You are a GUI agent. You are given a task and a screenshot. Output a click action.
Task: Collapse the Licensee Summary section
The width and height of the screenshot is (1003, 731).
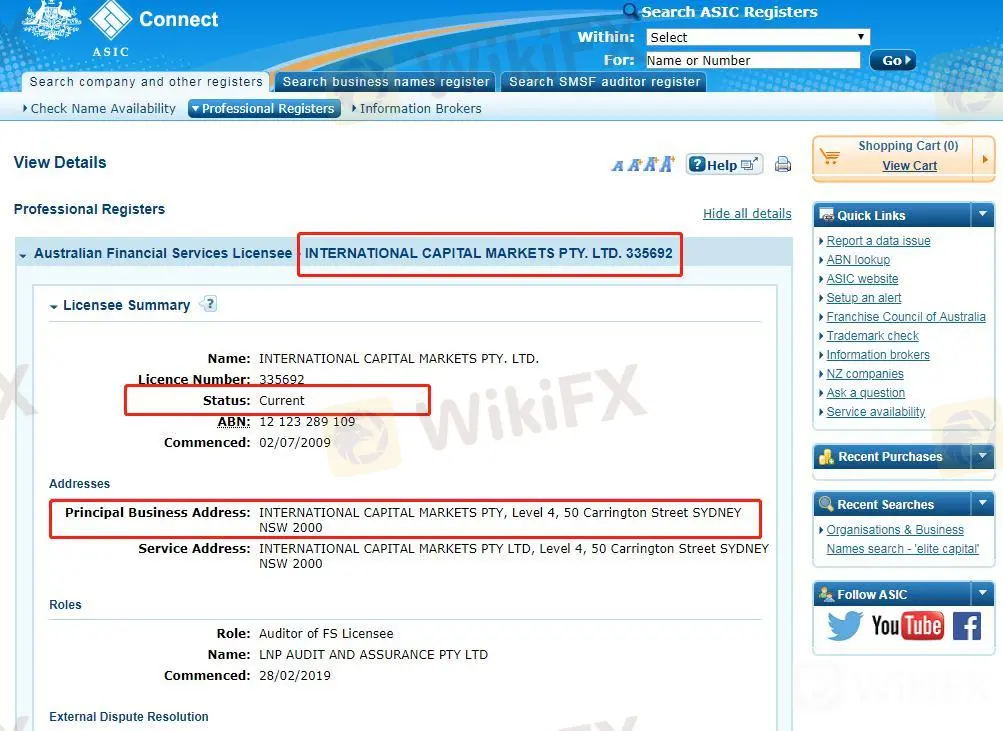(x=54, y=307)
